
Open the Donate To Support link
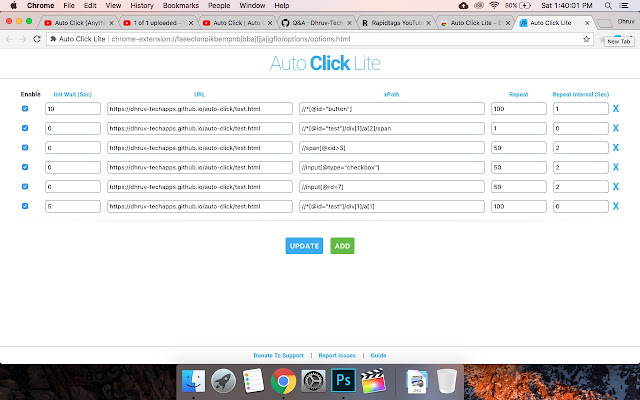(279, 356)
